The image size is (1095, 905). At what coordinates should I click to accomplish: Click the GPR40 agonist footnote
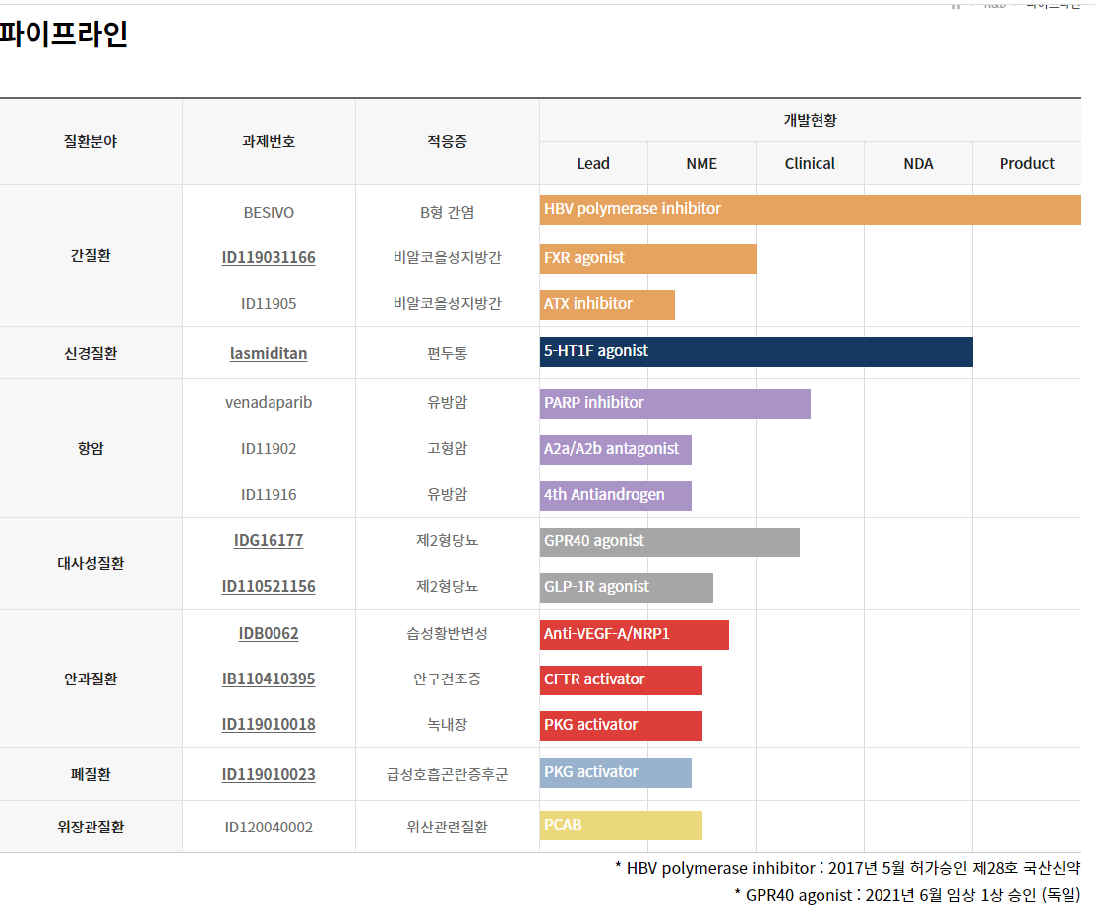click(907, 895)
